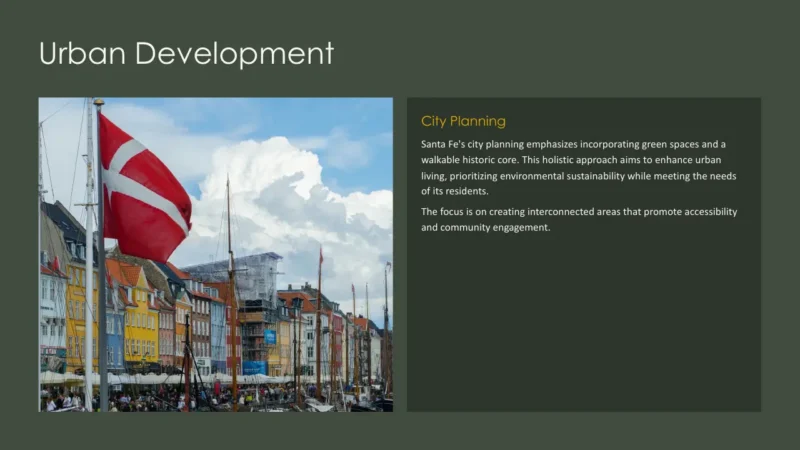Click the Nyhavn harbor photo with flag

coord(216,255)
